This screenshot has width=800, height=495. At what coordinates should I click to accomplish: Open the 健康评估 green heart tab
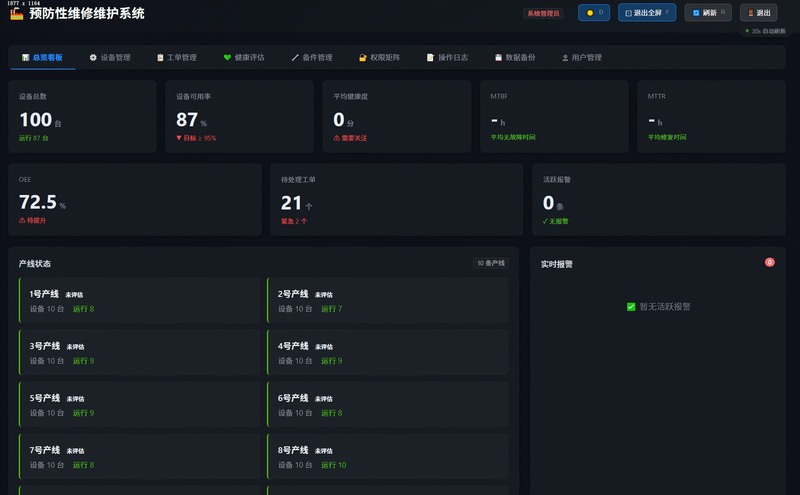click(244, 58)
